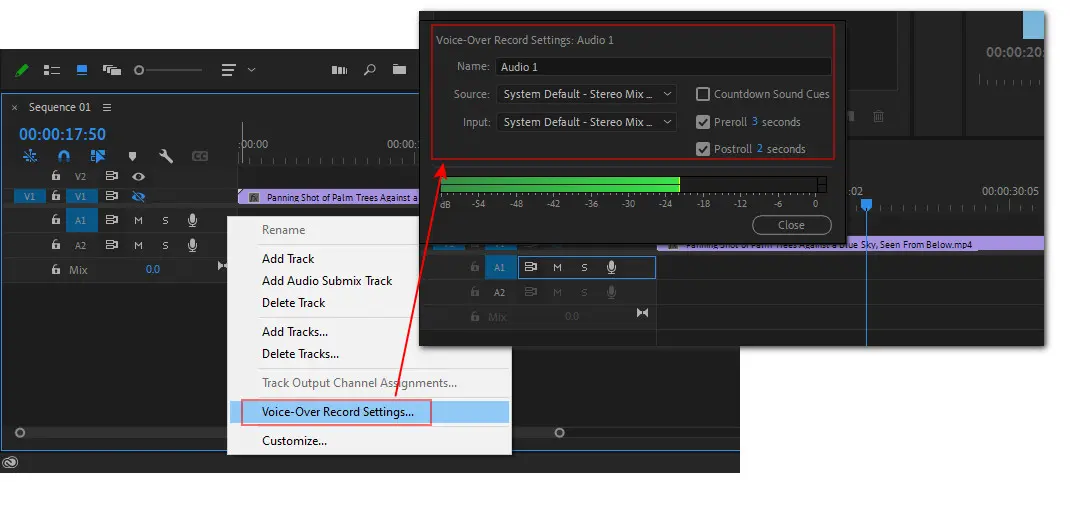This screenshot has height=507, width=1070.
Task: Click Preroll 3 seconds value
Action: click(755, 121)
